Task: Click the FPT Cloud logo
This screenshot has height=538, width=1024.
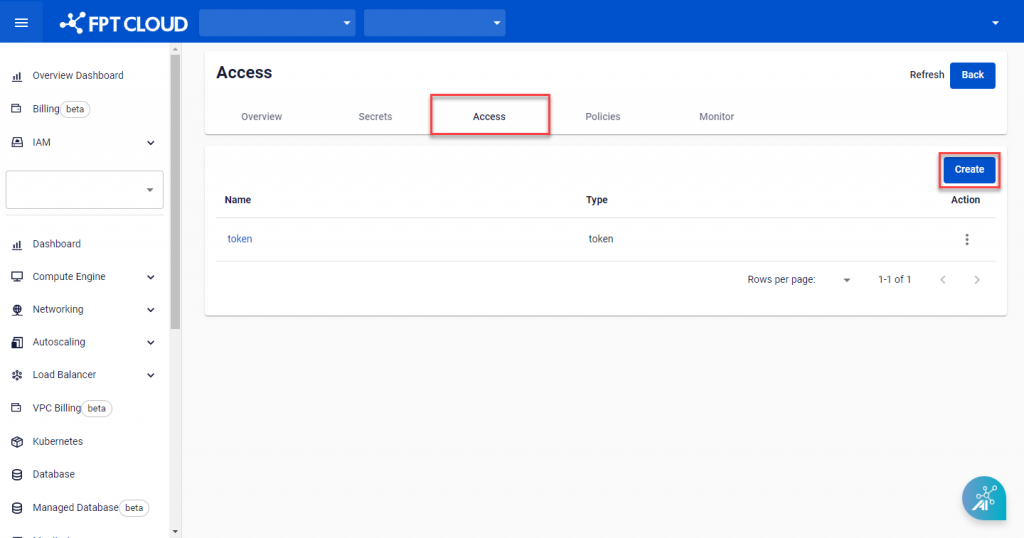Action: tap(124, 22)
